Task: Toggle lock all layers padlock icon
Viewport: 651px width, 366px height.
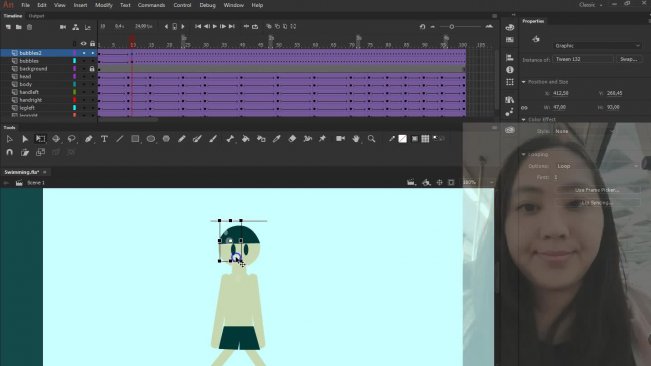Action: coord(92,44)
